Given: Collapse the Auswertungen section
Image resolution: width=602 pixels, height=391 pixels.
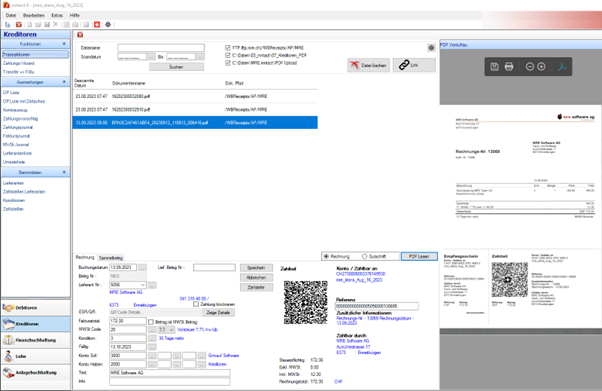Looking at the screenshot, I should pyautogui.click(x=64, y=82).
